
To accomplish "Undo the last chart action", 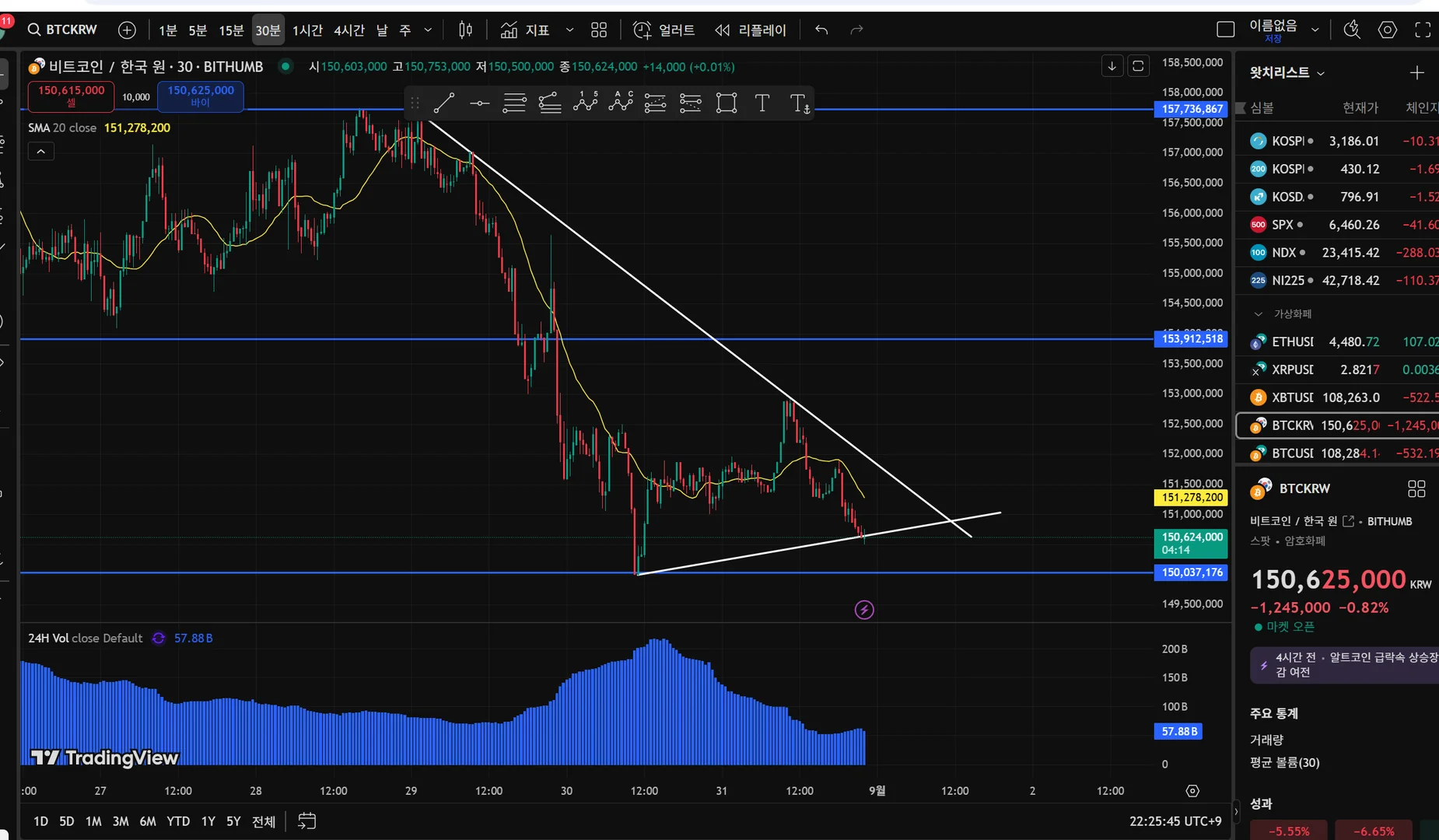I will 821,30.
